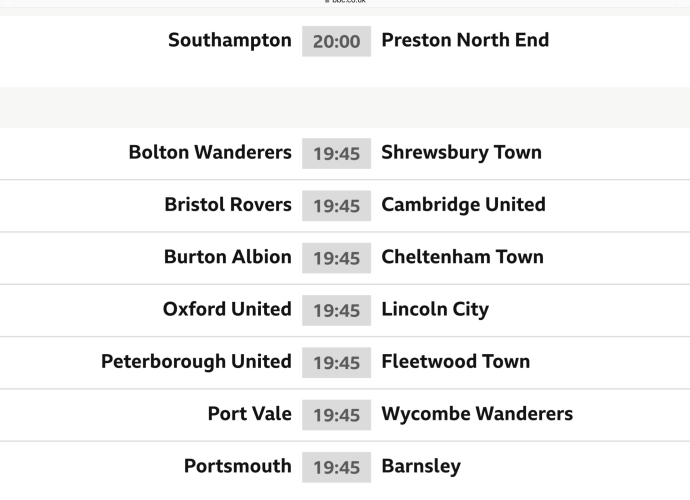Viewport: 690px width, 500px height.
Task: Select the 20:00 kick-off time box
Action: point(336,42)
